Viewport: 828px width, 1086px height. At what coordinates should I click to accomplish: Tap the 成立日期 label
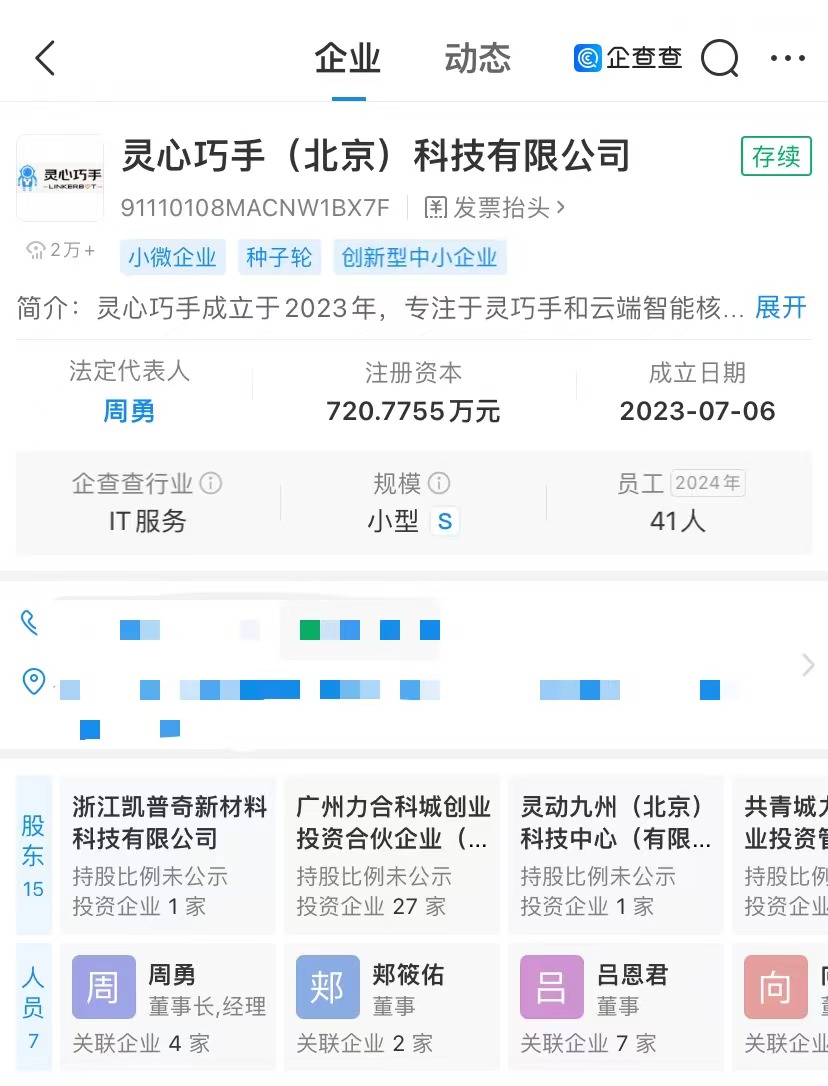pos(697,373)
